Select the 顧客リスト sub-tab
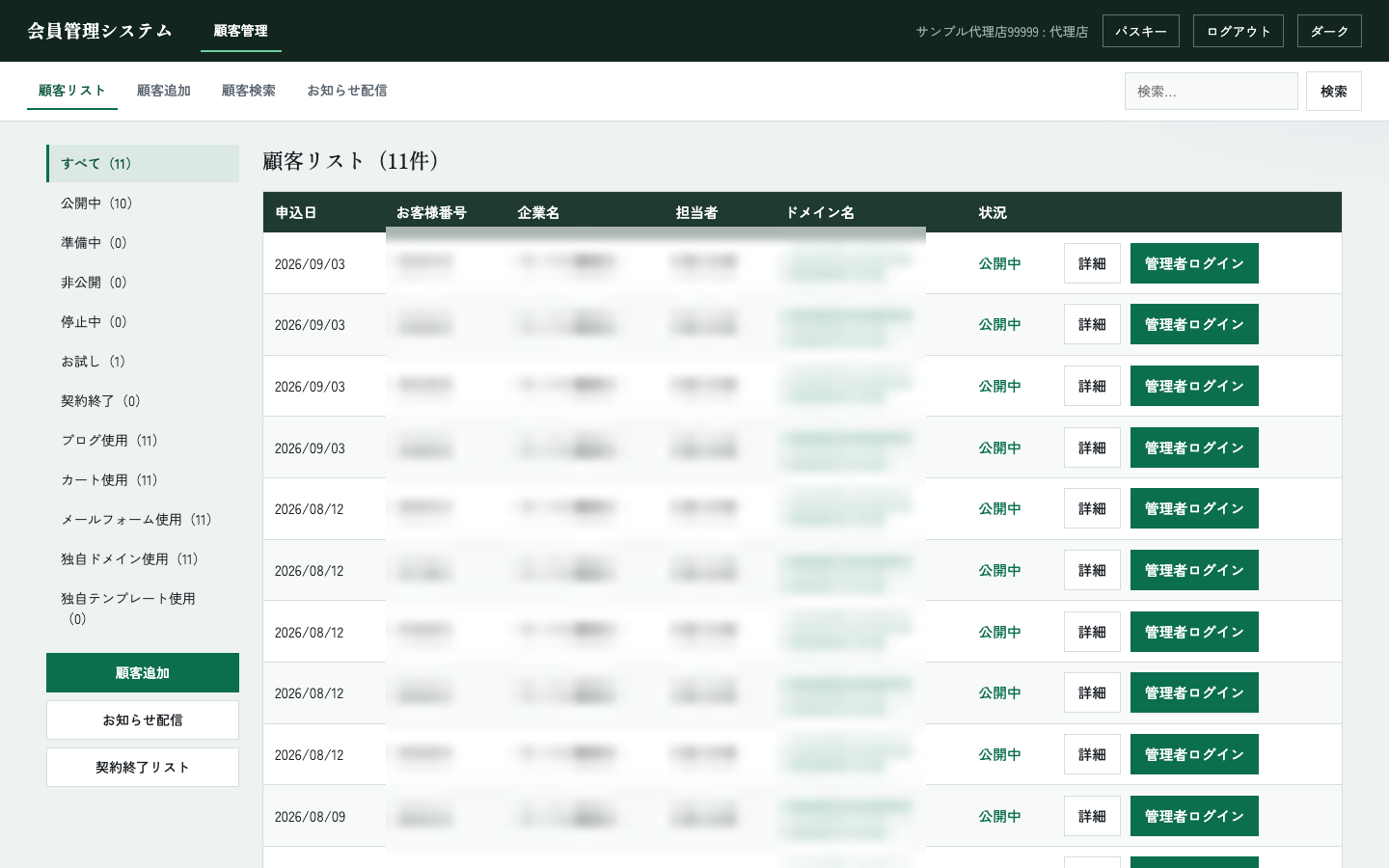This screenshot has width=1389, height=868. coord(72,91)
